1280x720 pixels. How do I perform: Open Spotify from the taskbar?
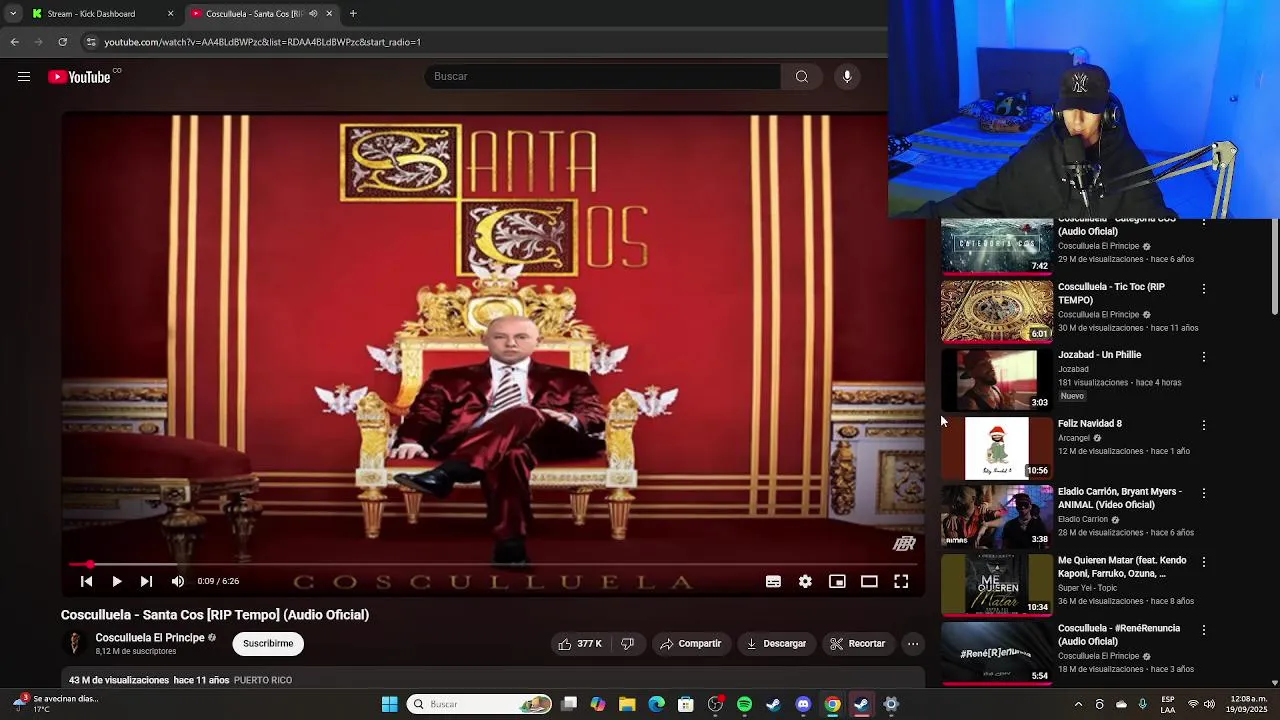pyautogui.click(x=744, y=704)
